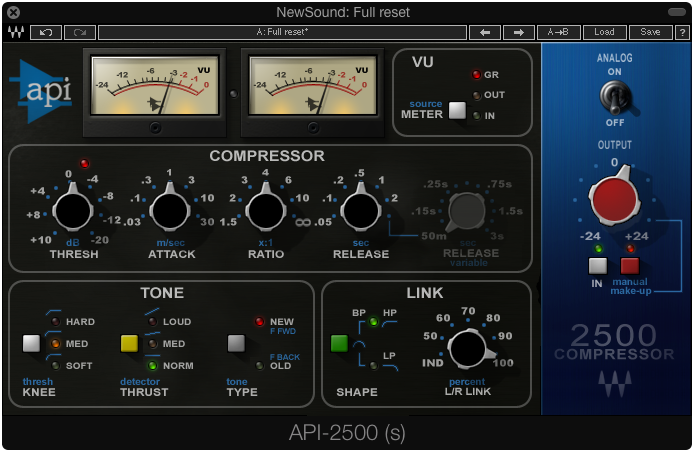Click the ATTACK knob
This screenshot has width=694, height=452.
click(170, 210)
